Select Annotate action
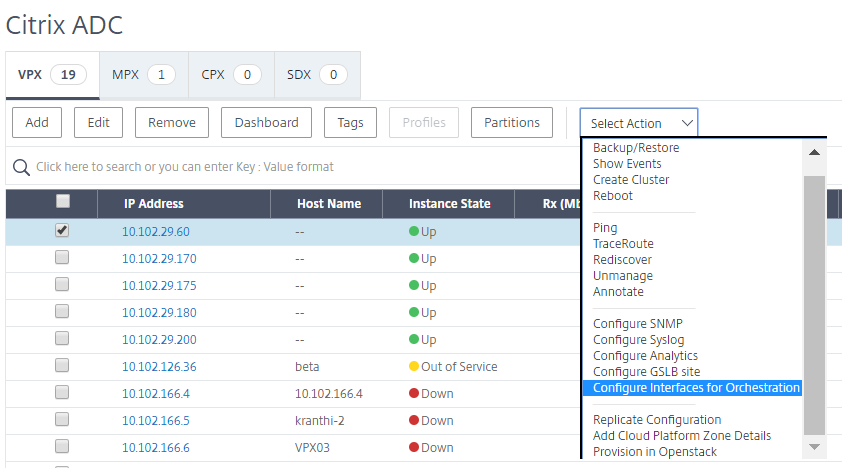Screen dimensions: 842x468 click(x=618, y=292)
